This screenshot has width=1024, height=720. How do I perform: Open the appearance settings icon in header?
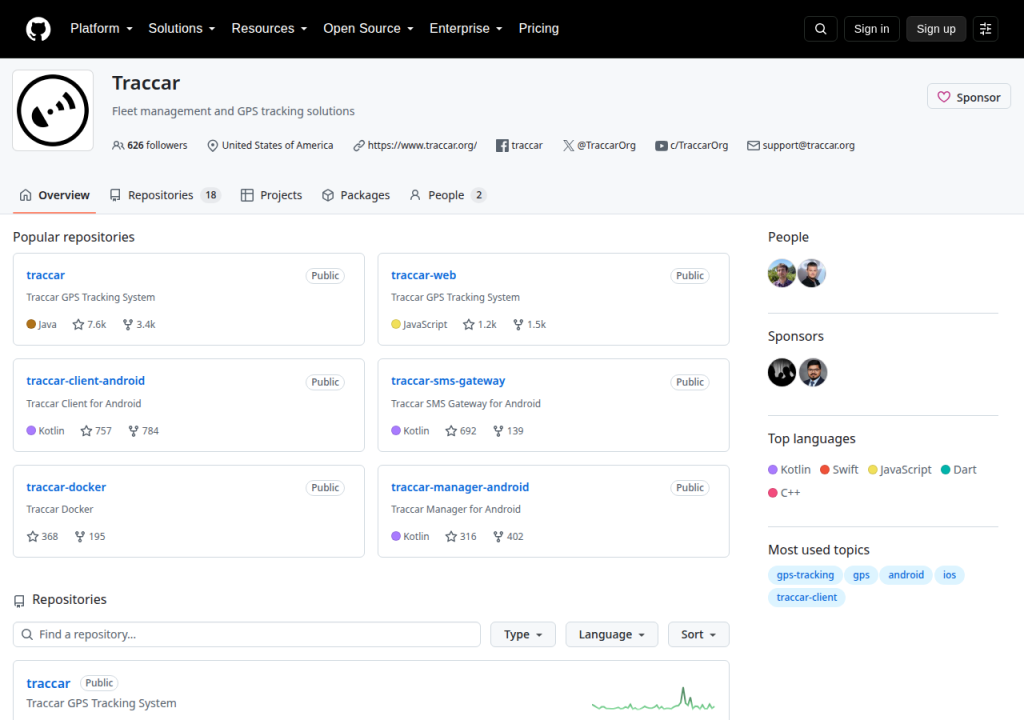click(x=985, y=29)
